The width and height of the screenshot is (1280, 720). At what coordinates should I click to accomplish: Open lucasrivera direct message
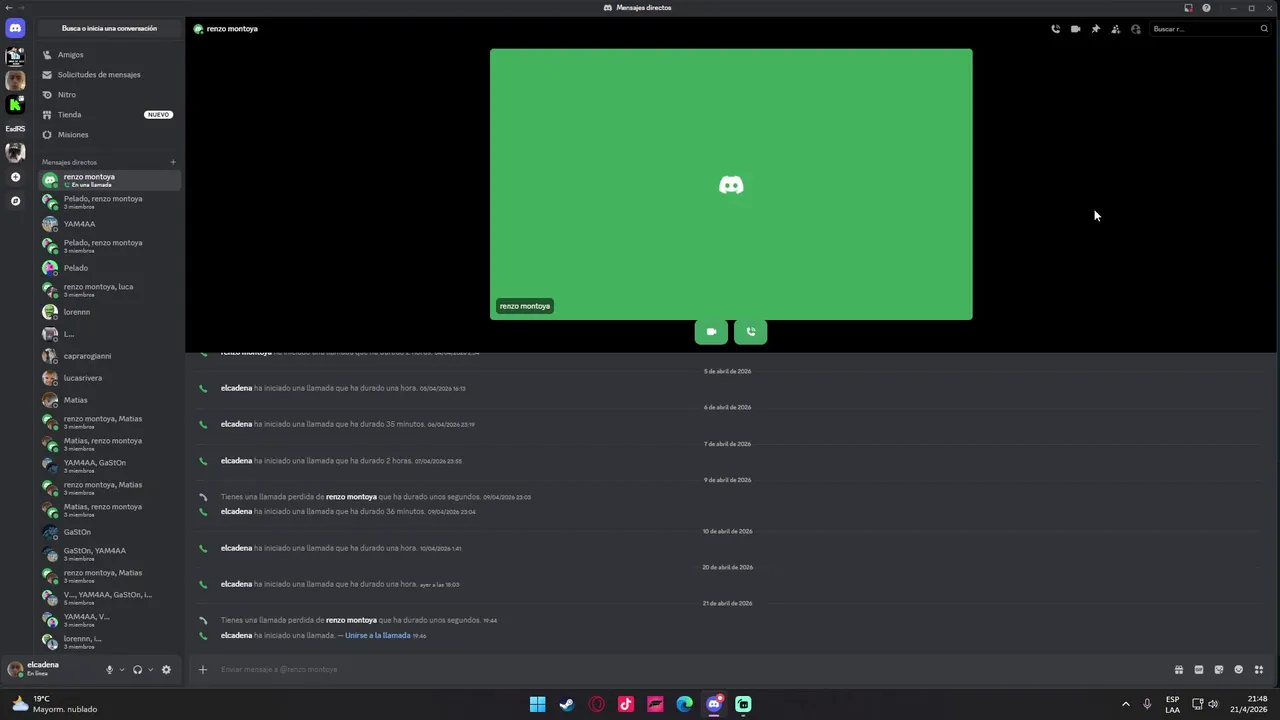point(110,378)
